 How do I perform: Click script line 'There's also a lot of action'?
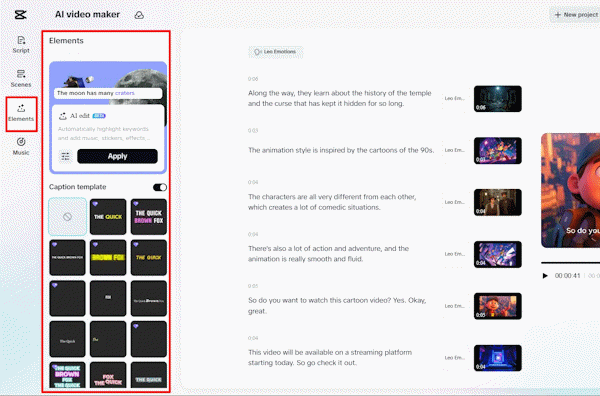point(328,254)
